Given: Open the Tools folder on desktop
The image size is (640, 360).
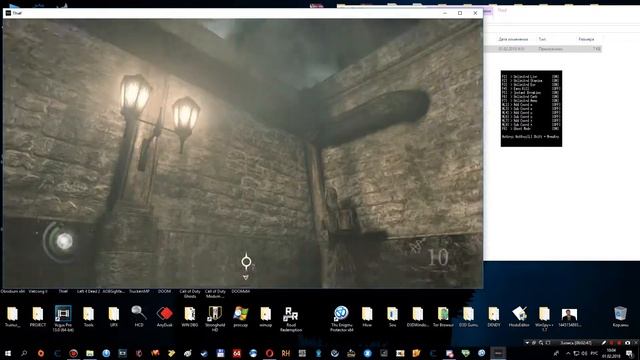Looking at the screenshot, I should (x=89, y=317).
